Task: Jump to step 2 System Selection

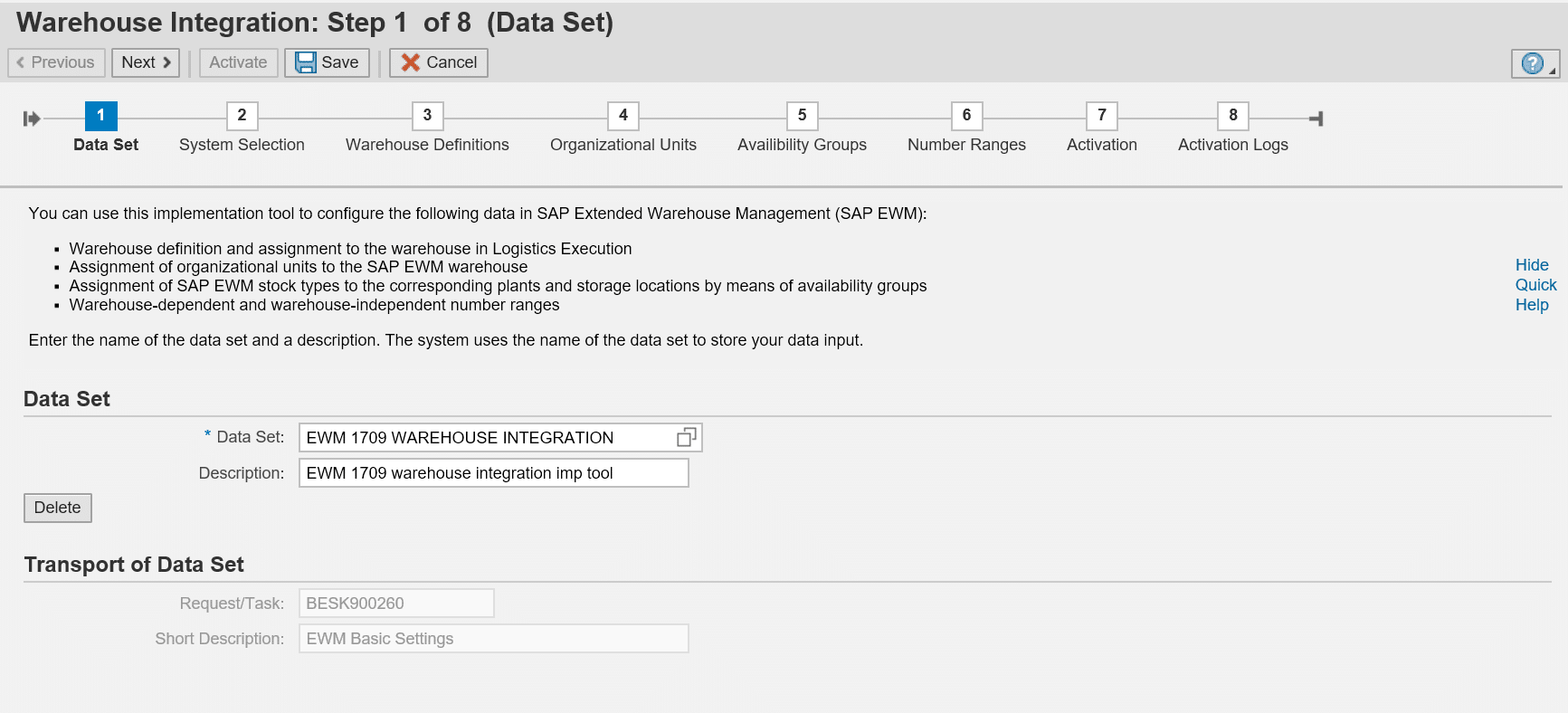Action: coord(242,116)
